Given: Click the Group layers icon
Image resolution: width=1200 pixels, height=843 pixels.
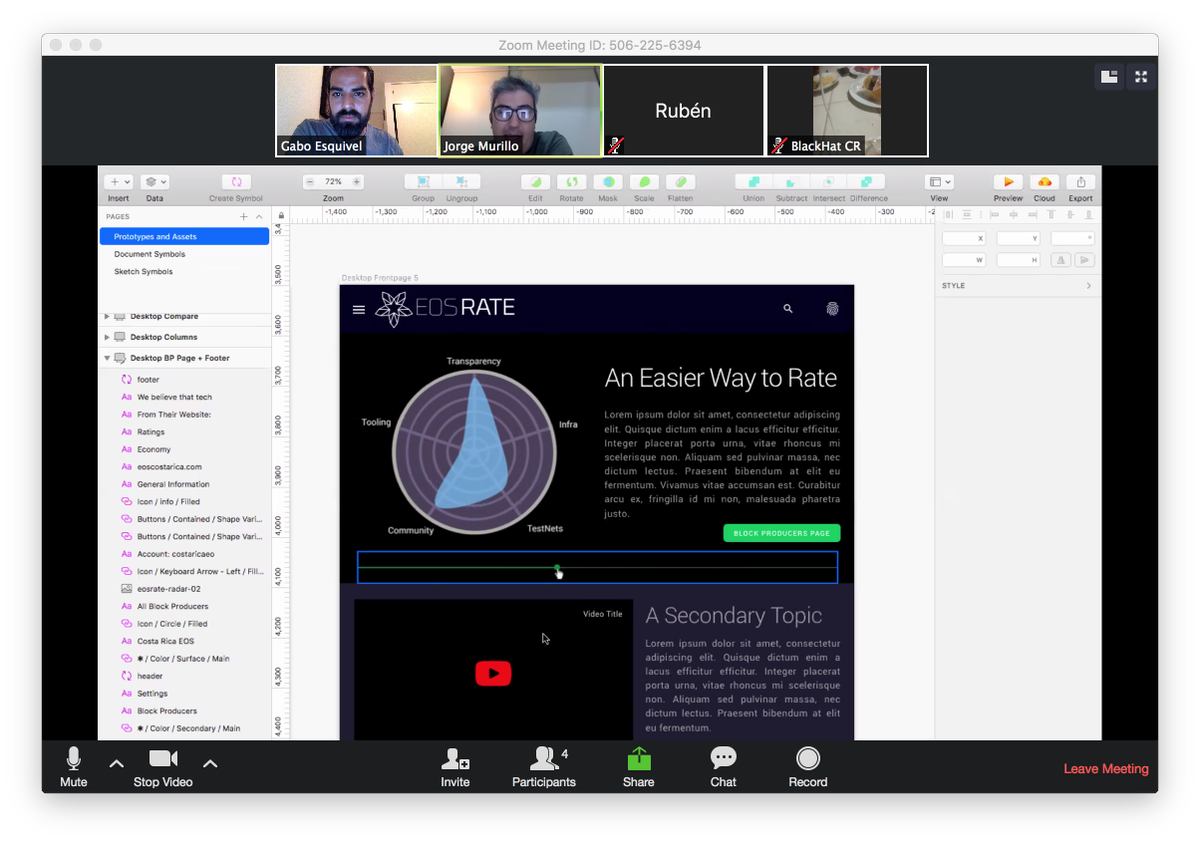Looking at the screenshot, I should 423,182.
